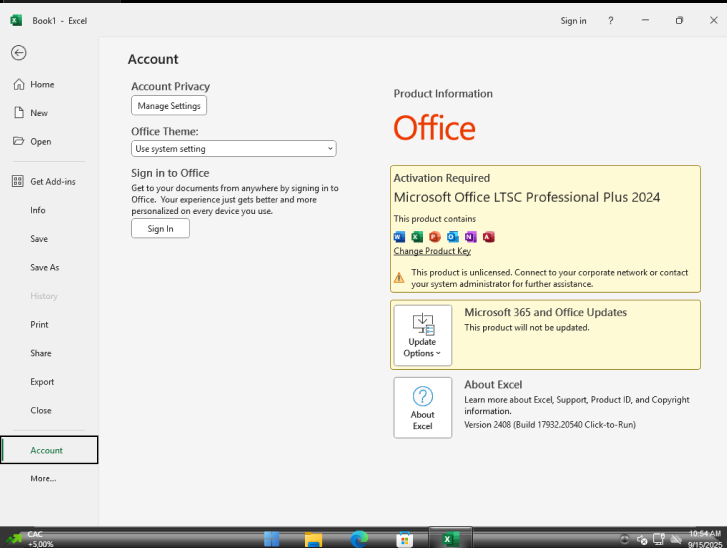Image resolution: width=727 pixels, height=548 pixels.
Task: Click the network icon in system tray
Action: coord(659,539)
